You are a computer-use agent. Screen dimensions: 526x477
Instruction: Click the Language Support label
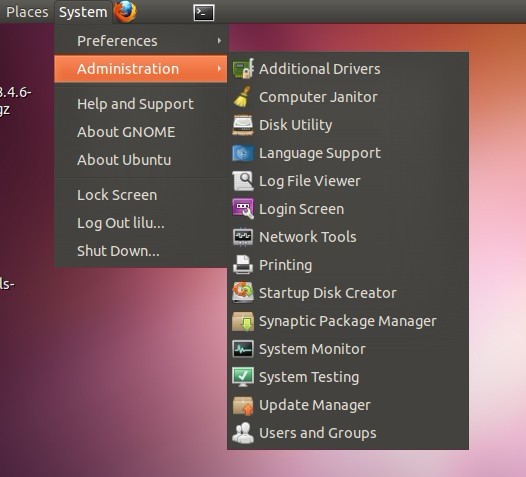pos(320,153)
